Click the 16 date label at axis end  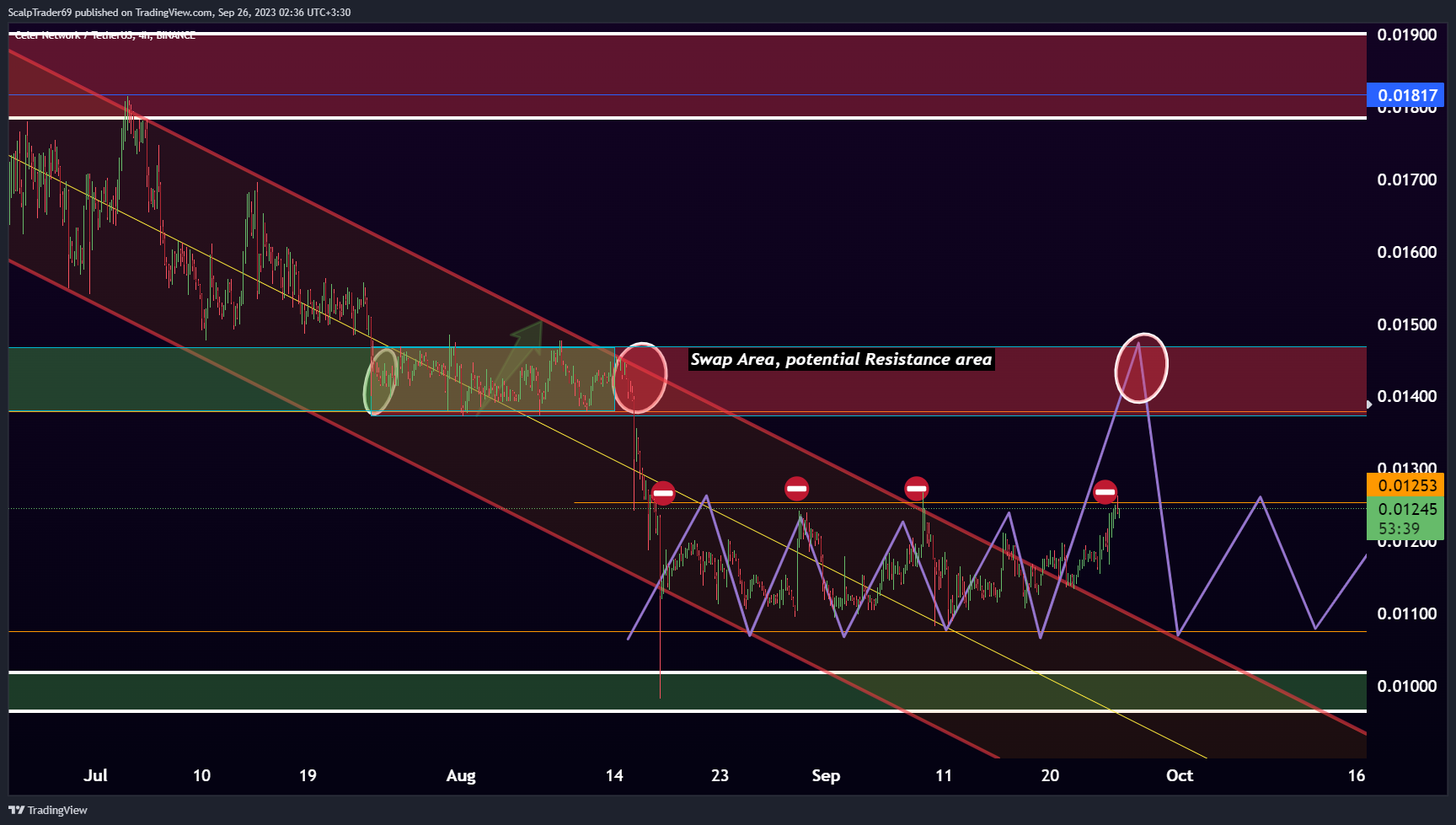click(x=1356, y=775)
